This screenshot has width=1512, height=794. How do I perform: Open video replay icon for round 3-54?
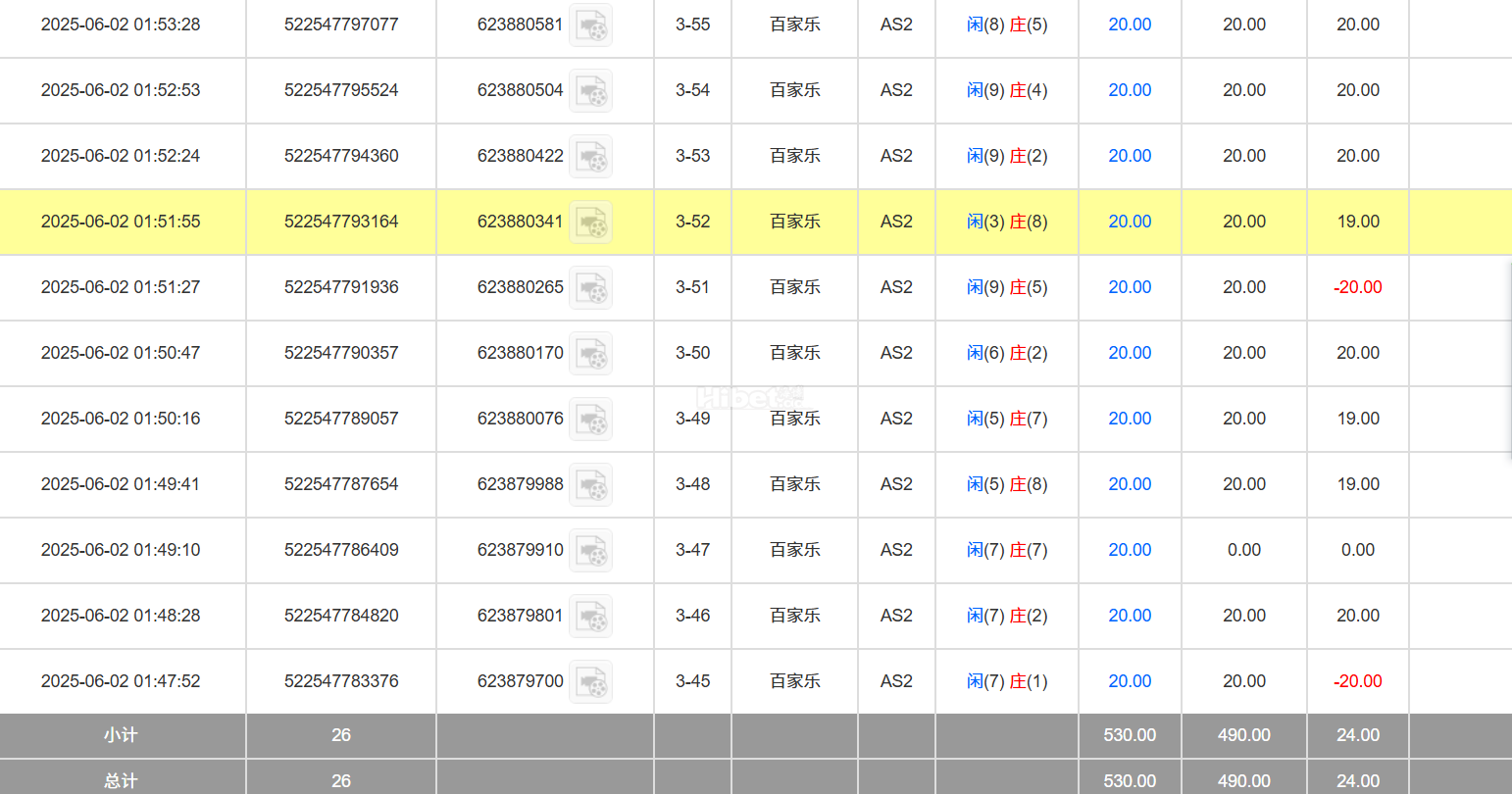pos(591,91)
